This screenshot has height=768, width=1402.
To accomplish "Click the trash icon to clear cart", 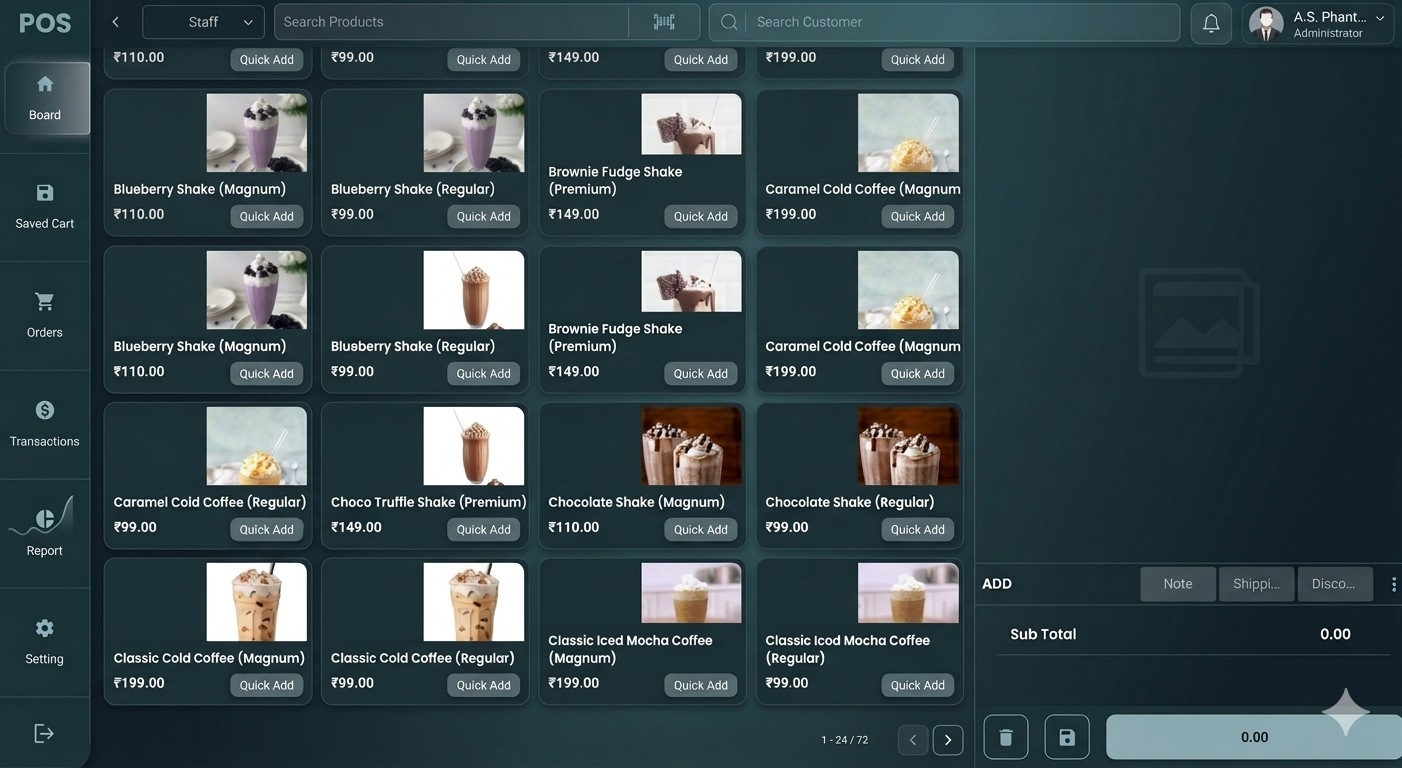I will [1006, 737].
